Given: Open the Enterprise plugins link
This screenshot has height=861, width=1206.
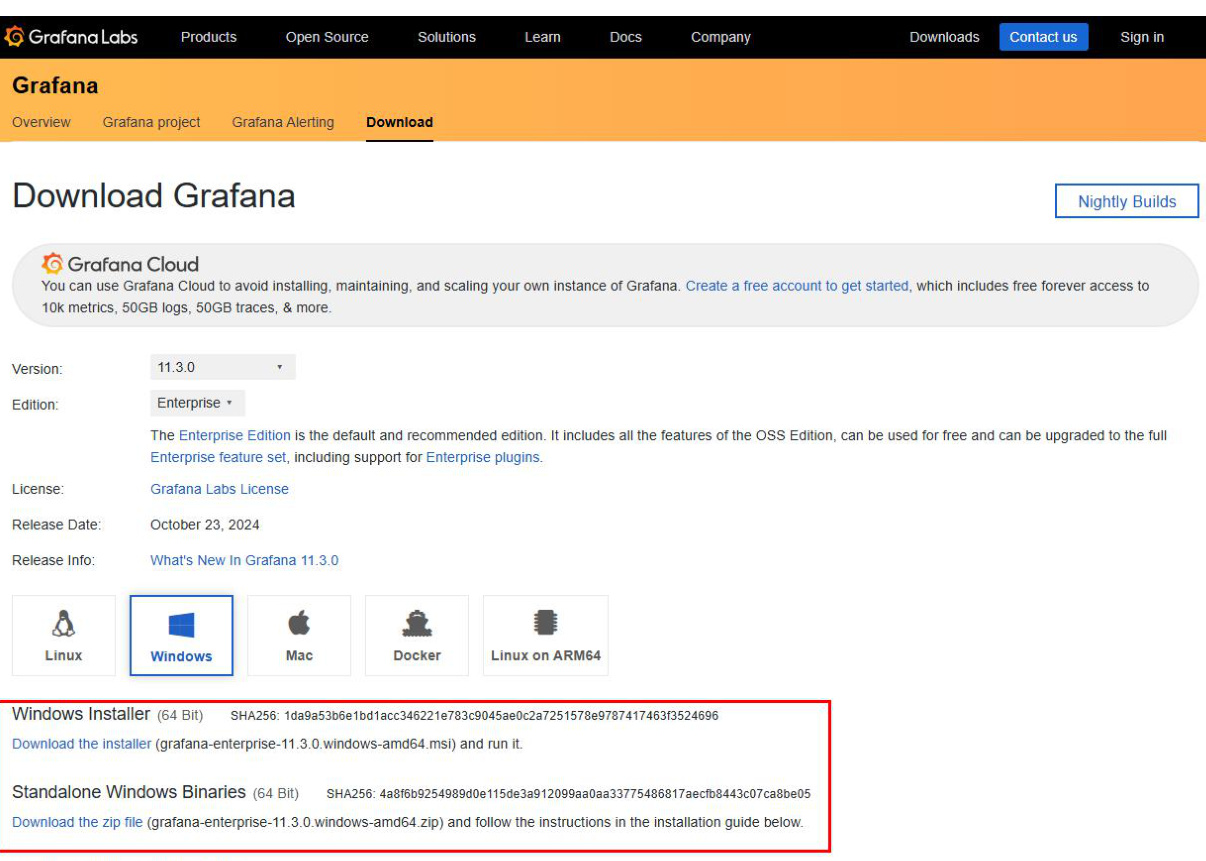Looking at the screenshot, I should pos(483,457).
